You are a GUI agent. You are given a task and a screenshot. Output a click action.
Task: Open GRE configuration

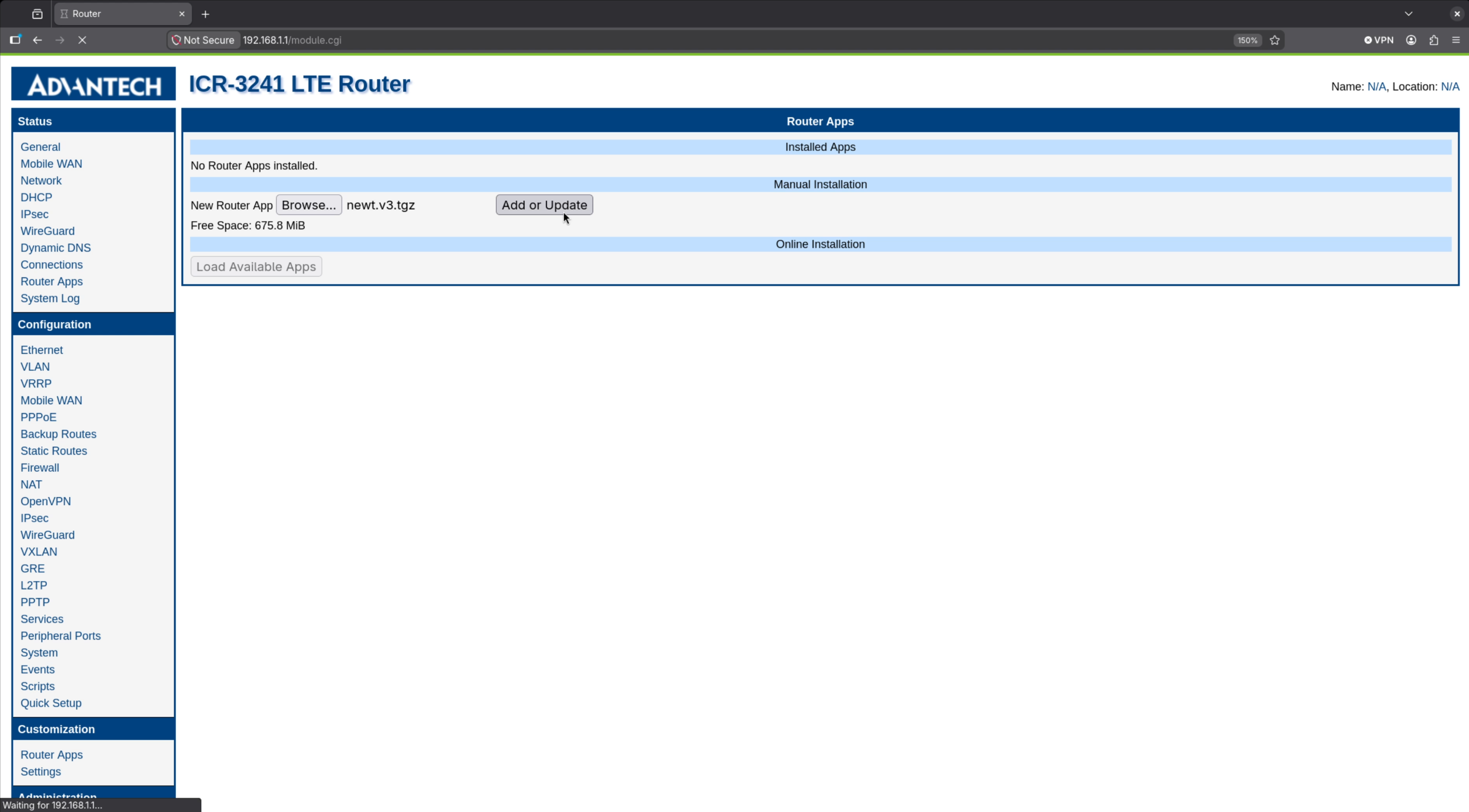pos(32,569)
